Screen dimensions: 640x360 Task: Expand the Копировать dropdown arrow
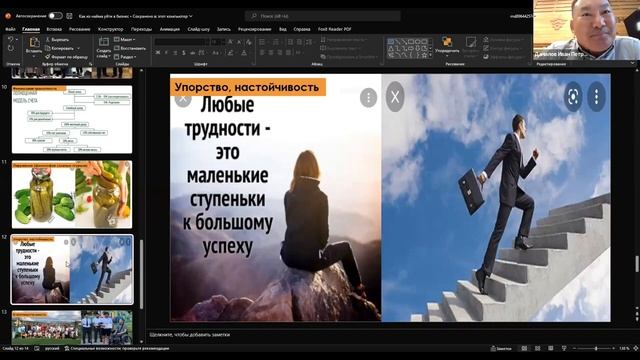click(78, 48)
